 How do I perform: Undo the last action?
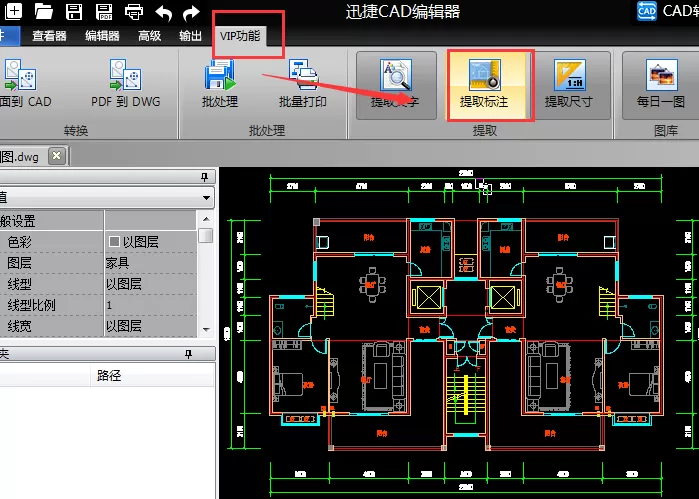[x=163, y=12]
